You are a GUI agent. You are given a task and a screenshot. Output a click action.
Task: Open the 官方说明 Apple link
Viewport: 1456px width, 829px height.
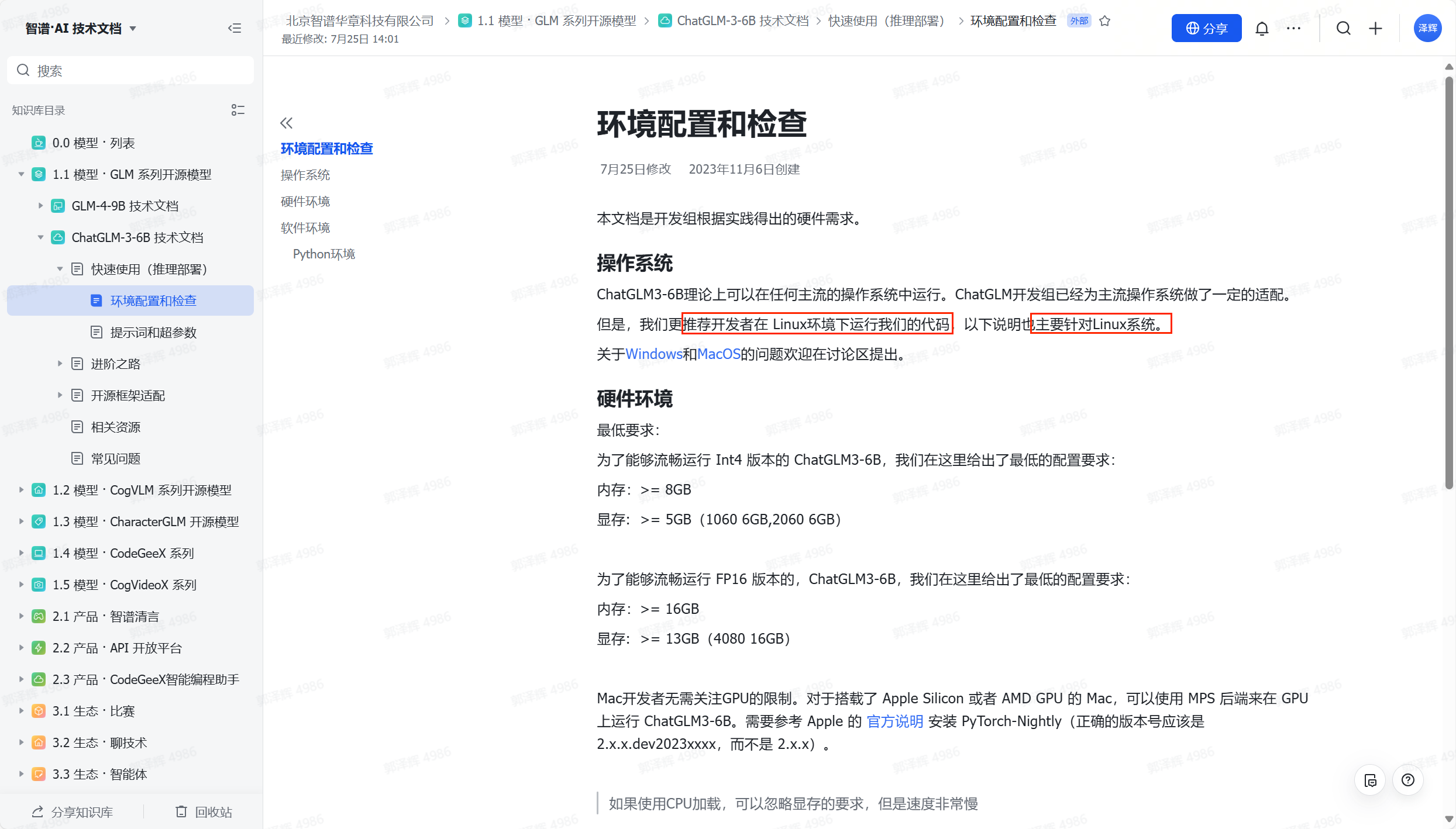[x=894, y=721]
